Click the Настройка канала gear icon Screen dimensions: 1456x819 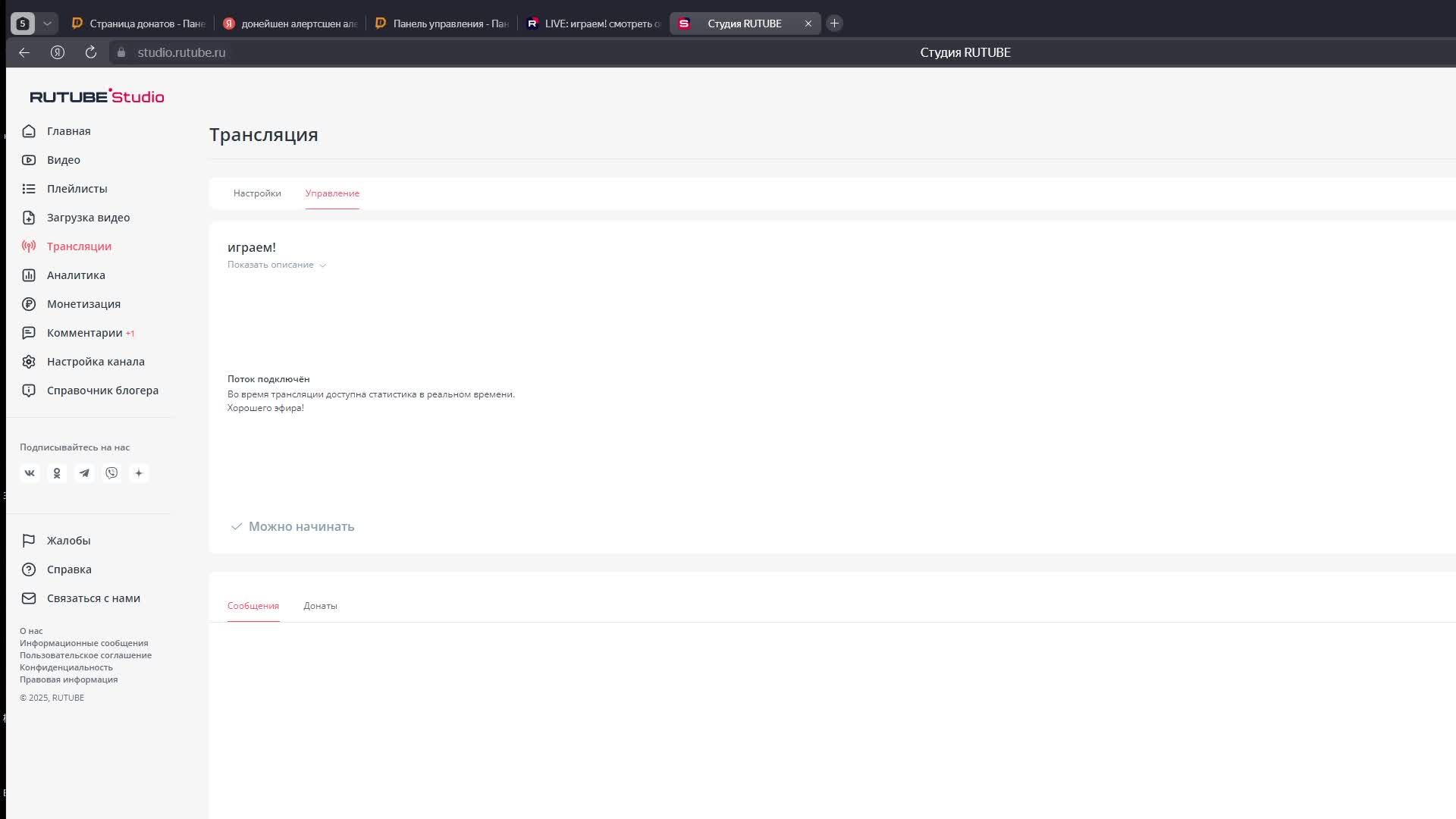(x=29, y=362)
